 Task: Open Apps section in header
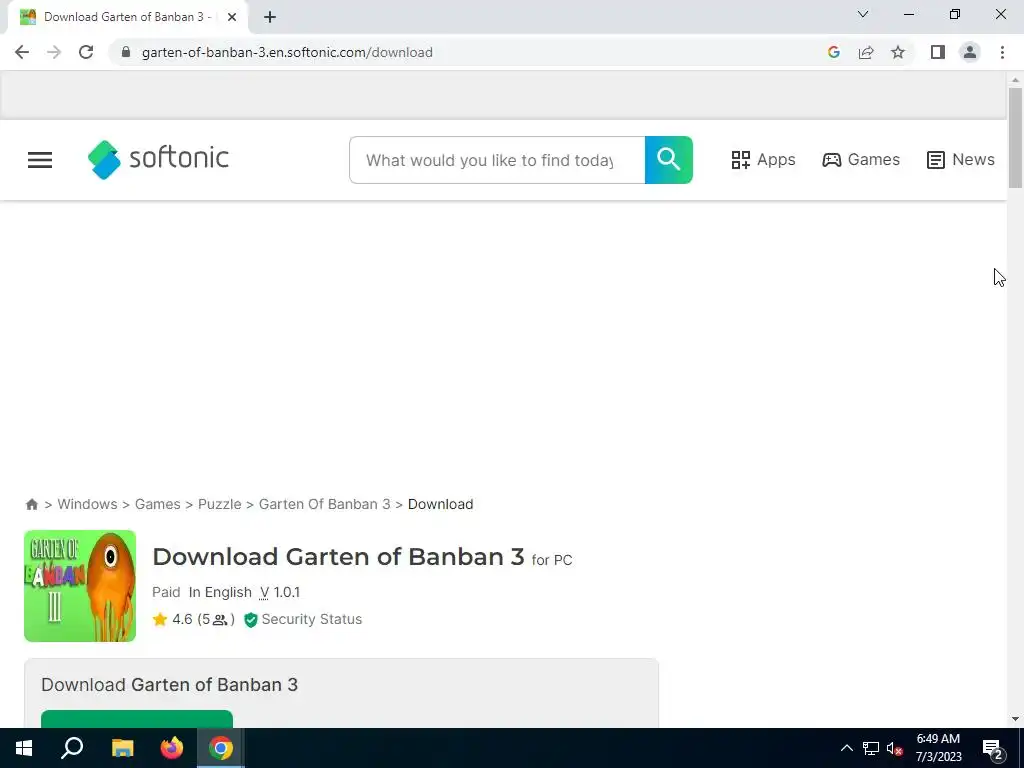pos(763,159)
